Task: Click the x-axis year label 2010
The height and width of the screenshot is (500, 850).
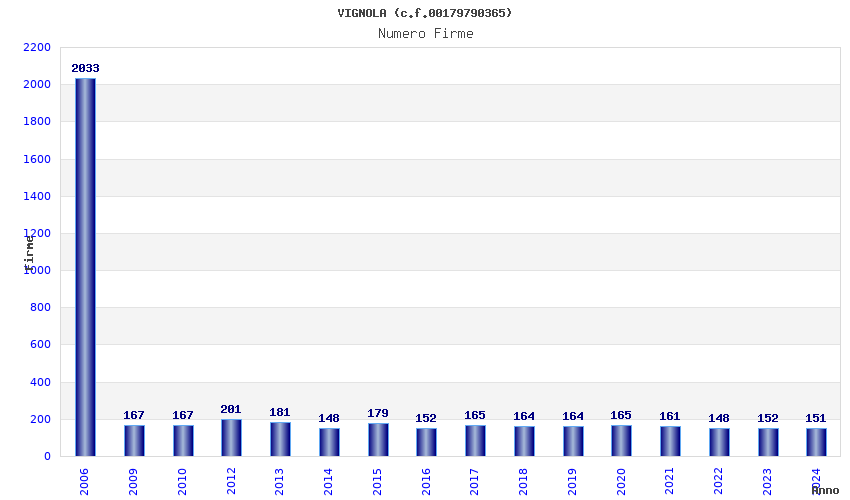Action: point(183,482)
